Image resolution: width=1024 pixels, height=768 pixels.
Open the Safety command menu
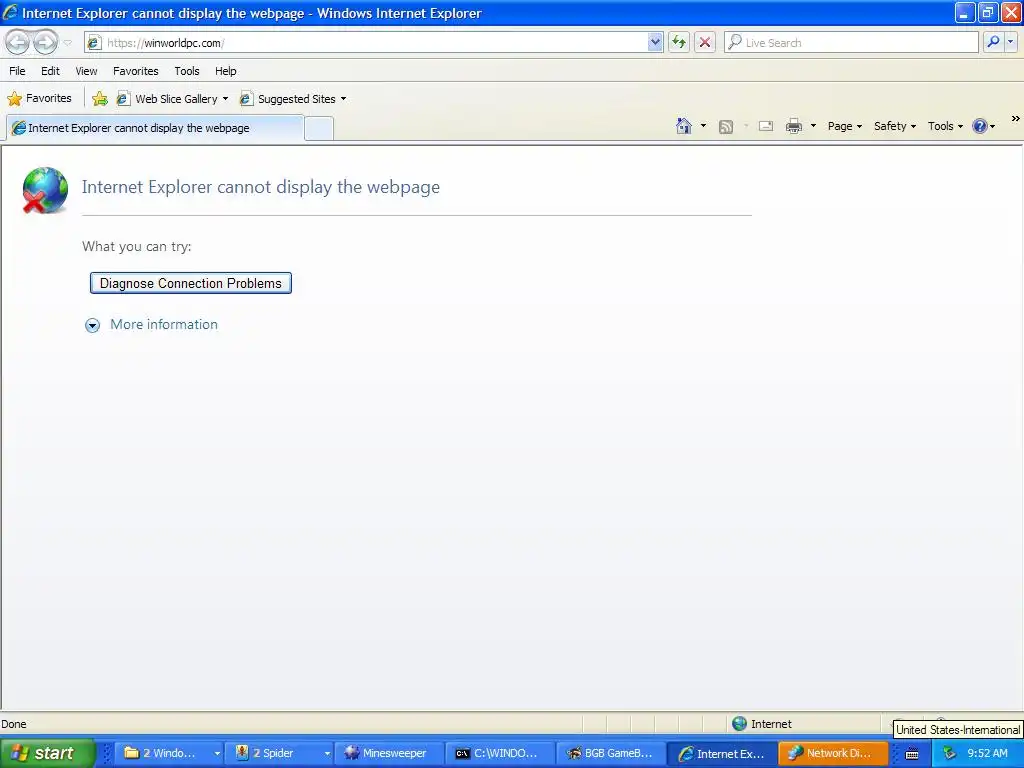coord(895,126)
